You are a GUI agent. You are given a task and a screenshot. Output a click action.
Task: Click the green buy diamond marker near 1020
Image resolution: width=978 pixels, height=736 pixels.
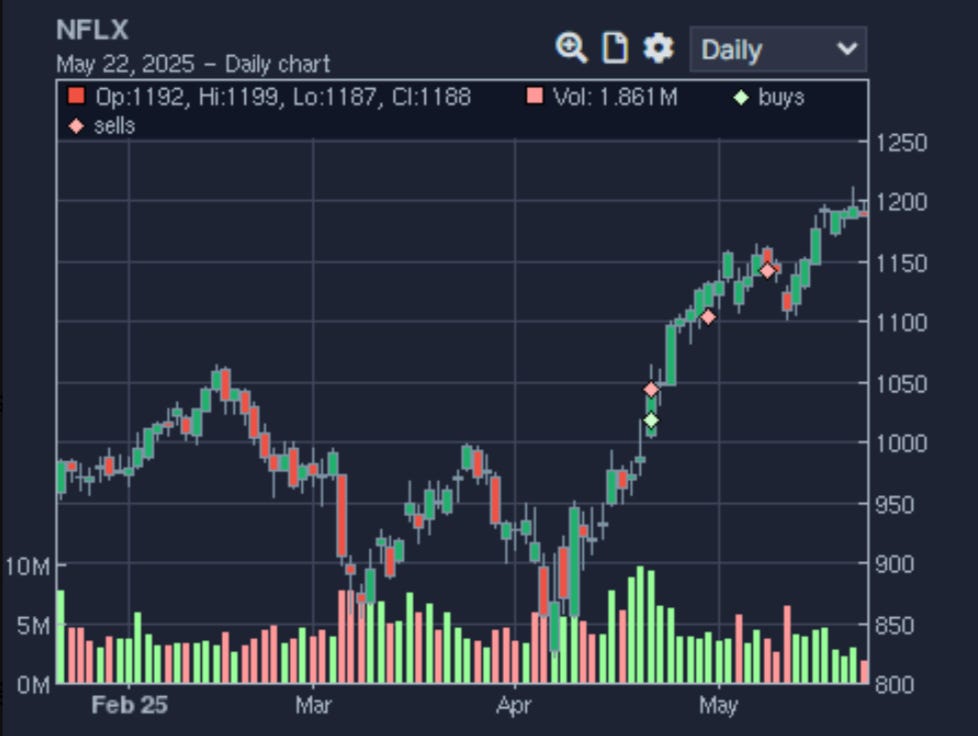(651, 420)
